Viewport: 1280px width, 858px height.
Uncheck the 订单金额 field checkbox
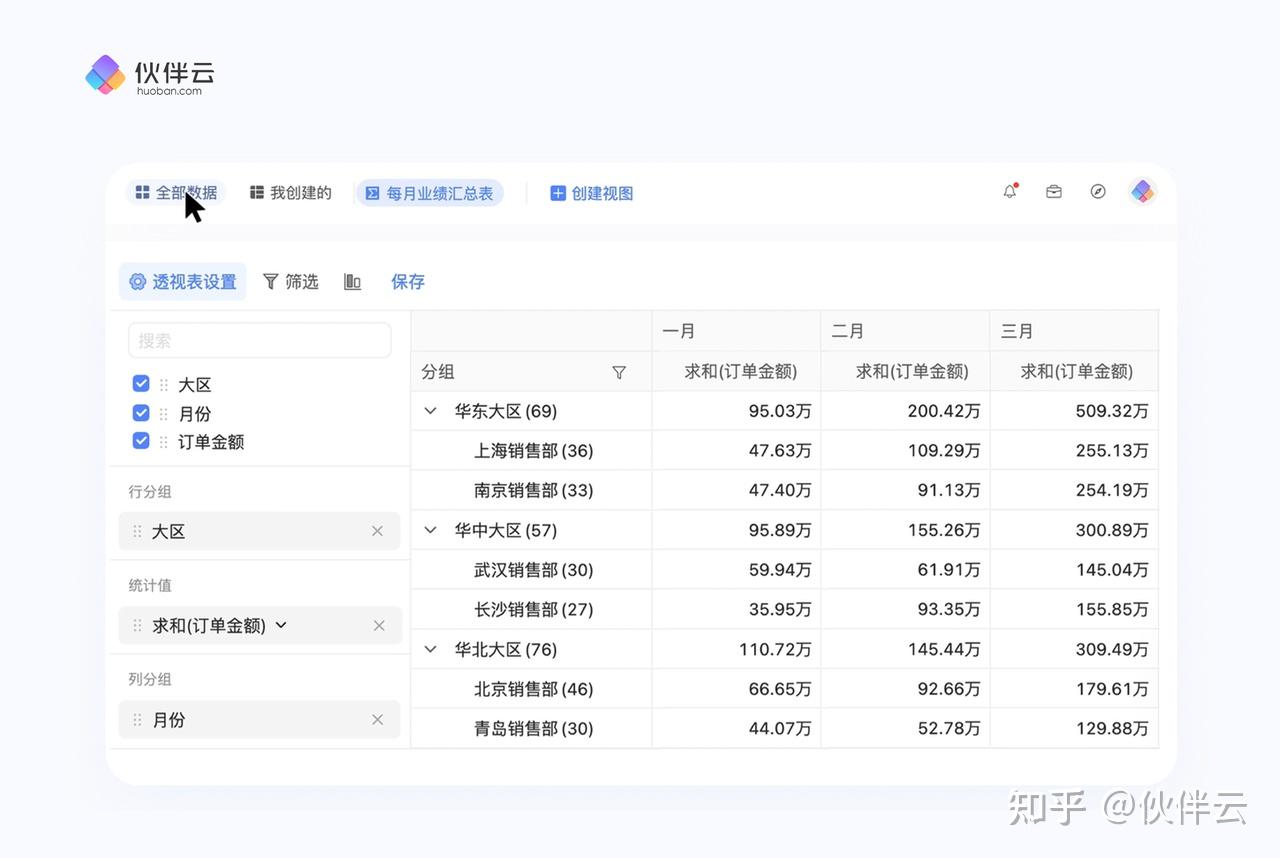[141, 441]
